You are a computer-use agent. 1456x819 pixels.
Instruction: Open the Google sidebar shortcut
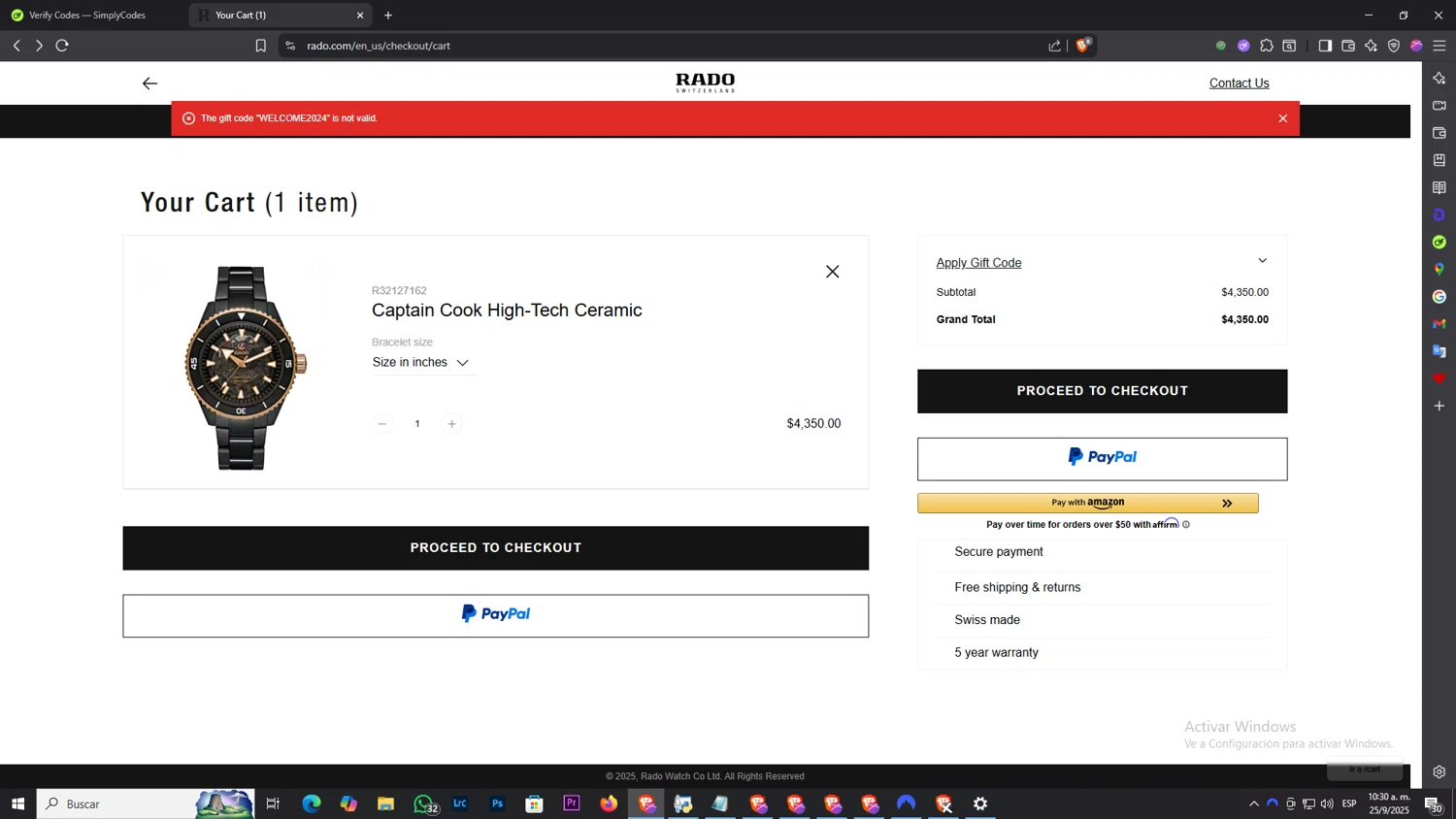[x=1439, y=297]
